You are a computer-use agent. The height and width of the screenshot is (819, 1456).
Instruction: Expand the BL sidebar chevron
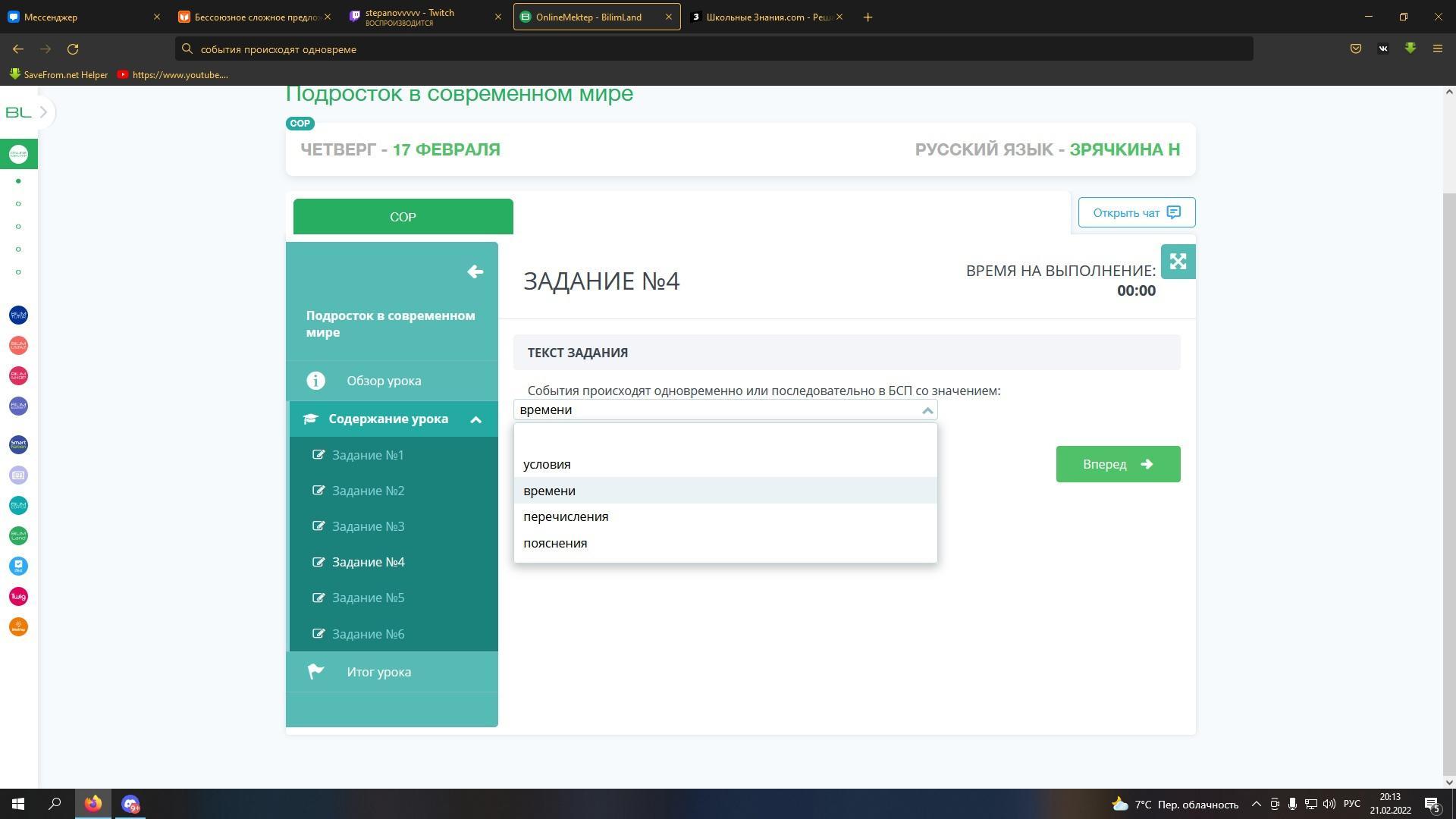click(43, 112)
